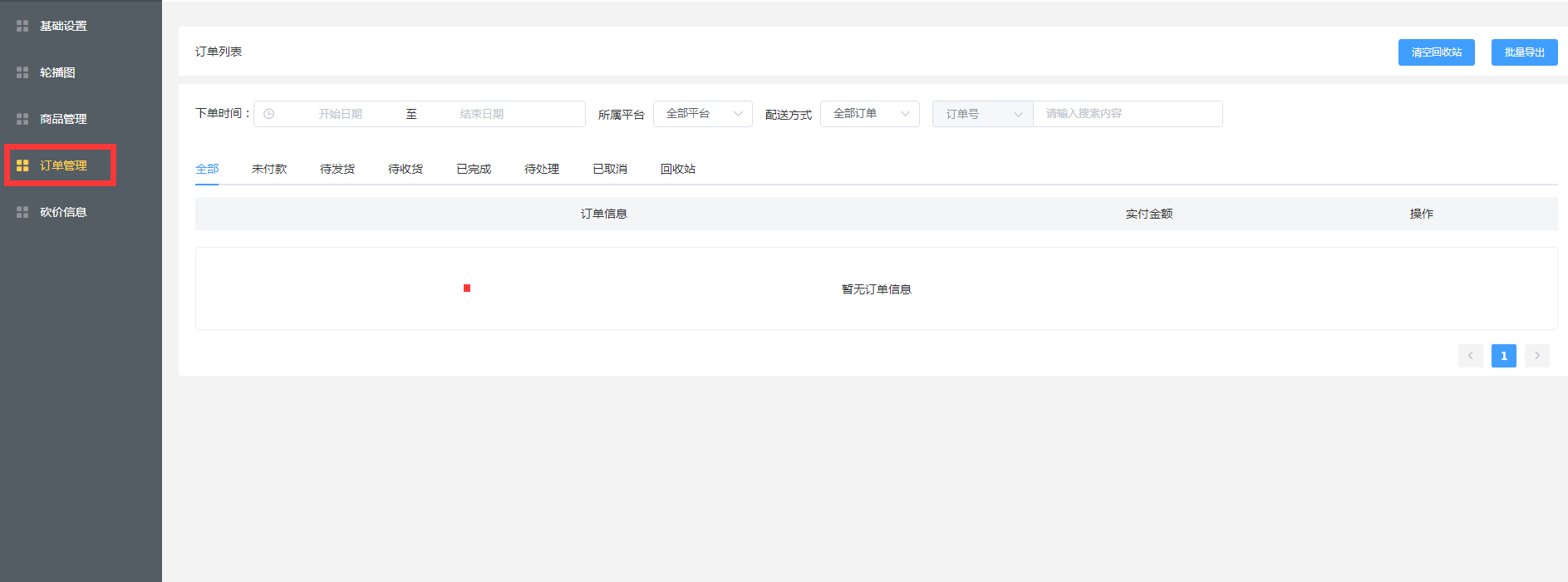1568x582 pixels.
Task: Switch to the 已取消 tab
Action: (610, 169)
